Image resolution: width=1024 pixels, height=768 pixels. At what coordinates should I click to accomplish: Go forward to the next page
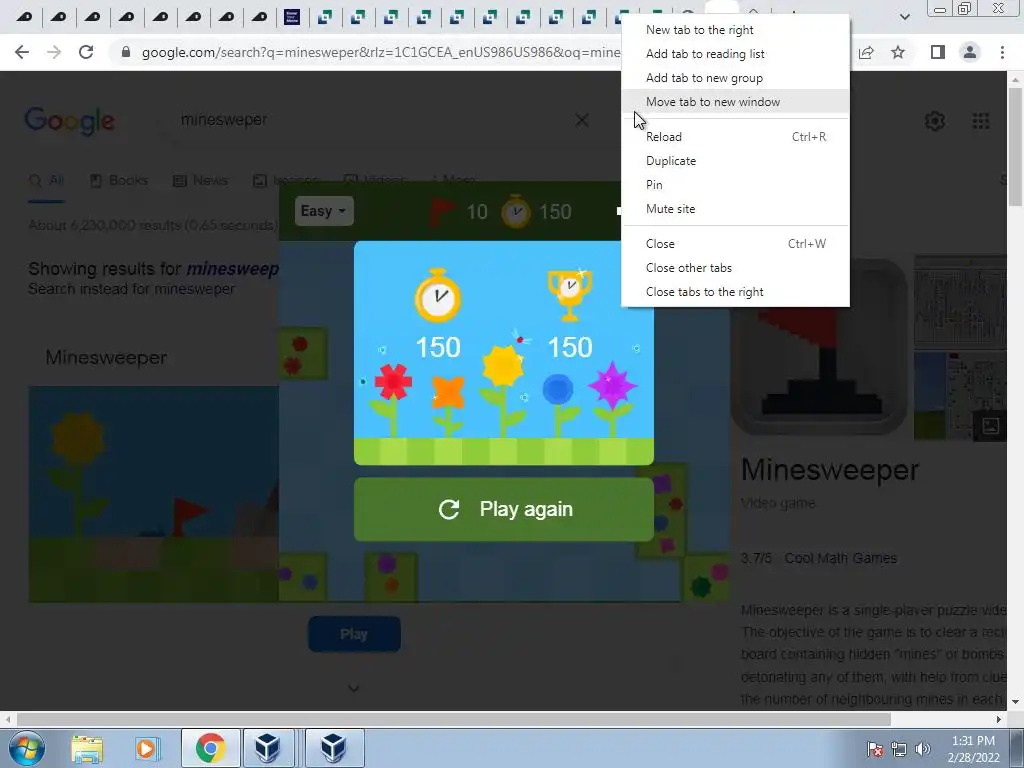pyautogui.click(x=54, y=52)
